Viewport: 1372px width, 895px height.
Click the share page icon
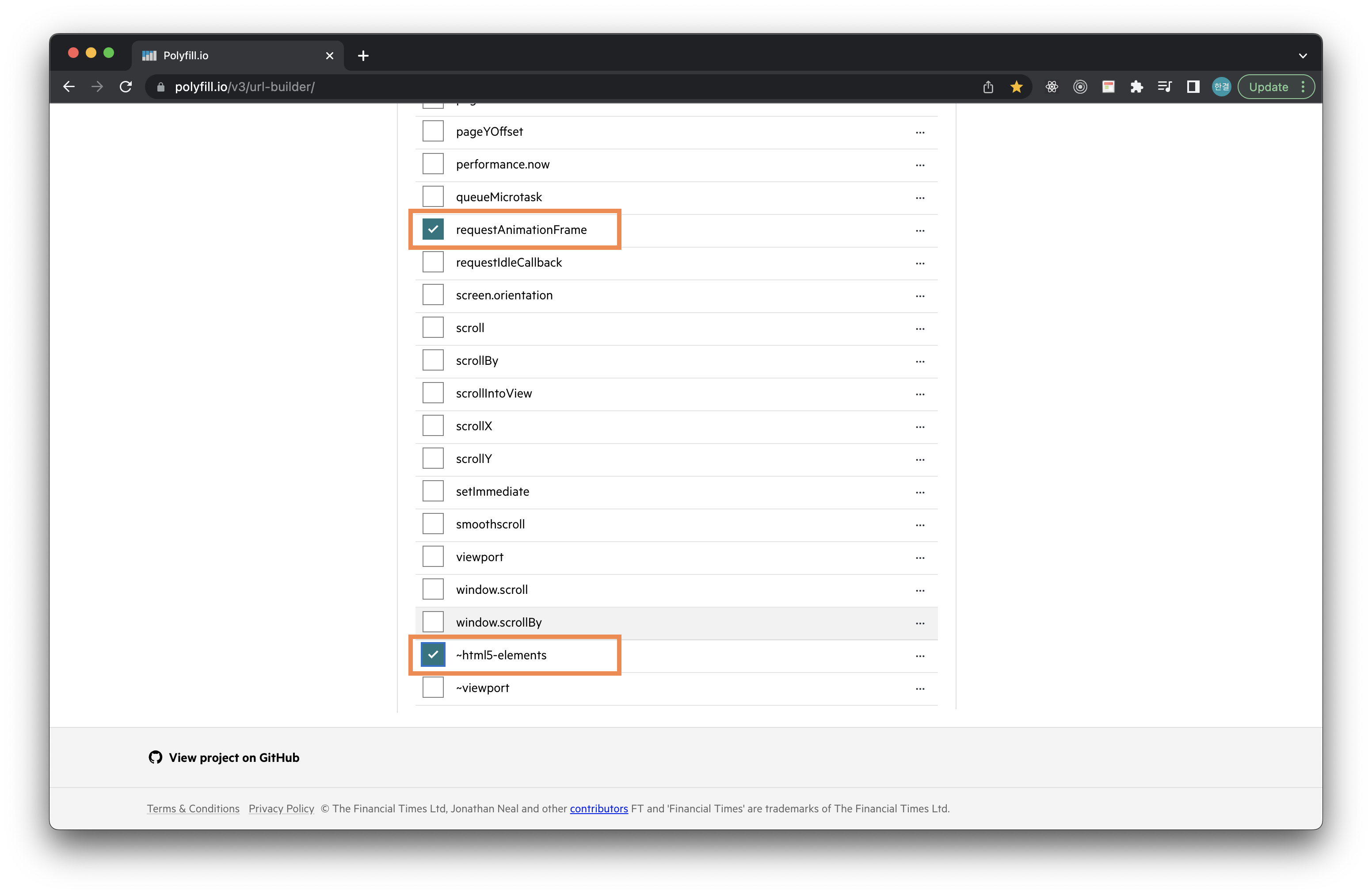tap(988, 87)
